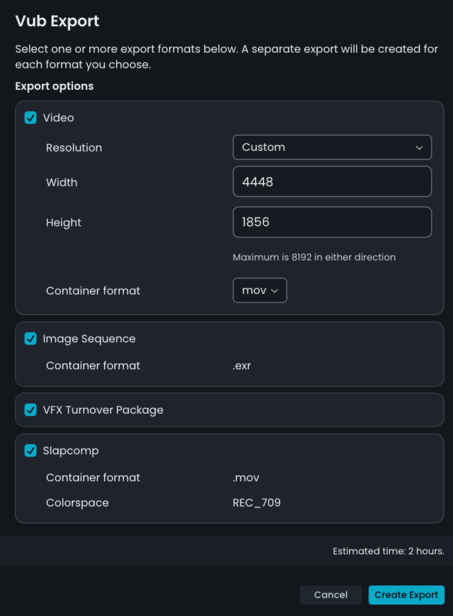The width and height of the screenshot is (453, 616).
Task: Toggle the Image Sequence checkbox
Action: pyautogui.click(x=30, y=339)
